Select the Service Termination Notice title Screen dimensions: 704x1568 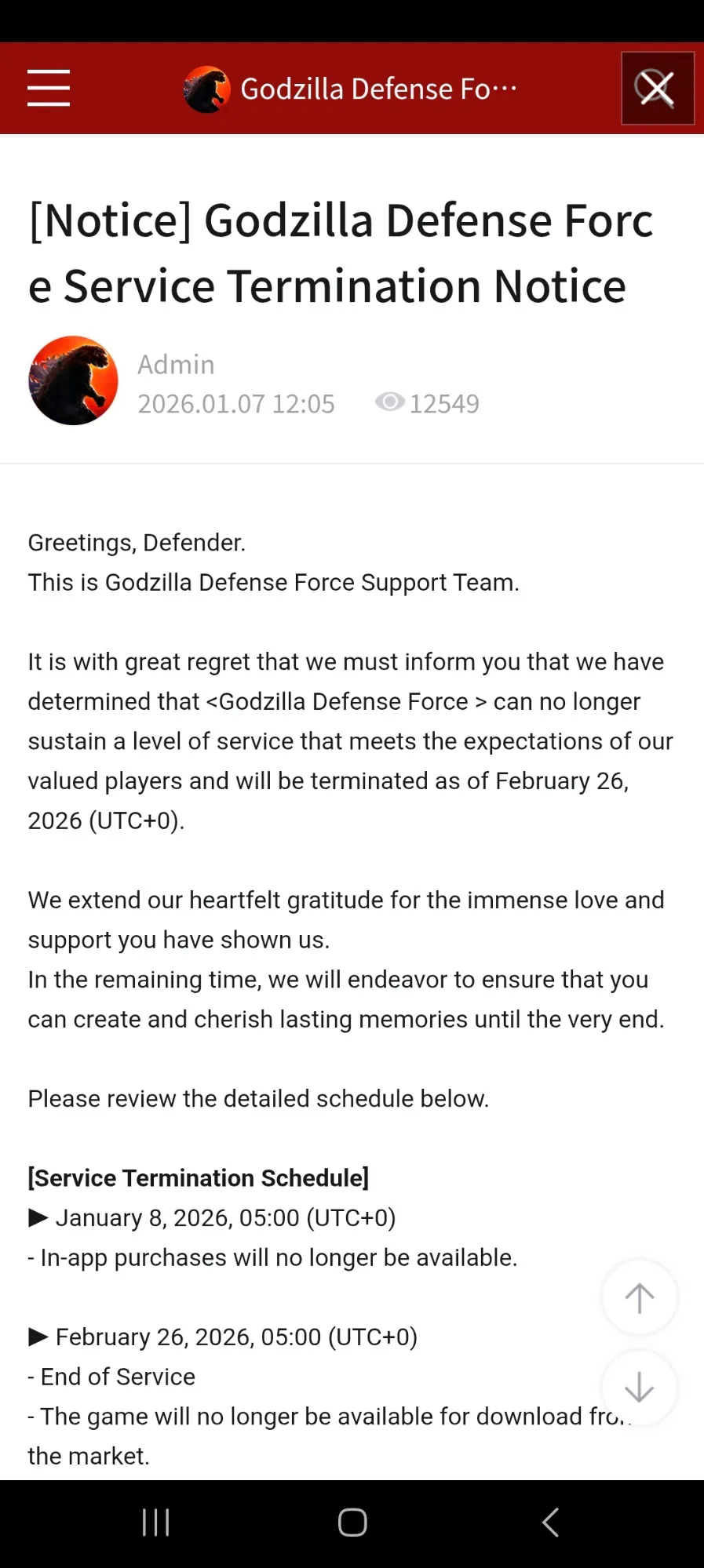click(x=341, y=253)
